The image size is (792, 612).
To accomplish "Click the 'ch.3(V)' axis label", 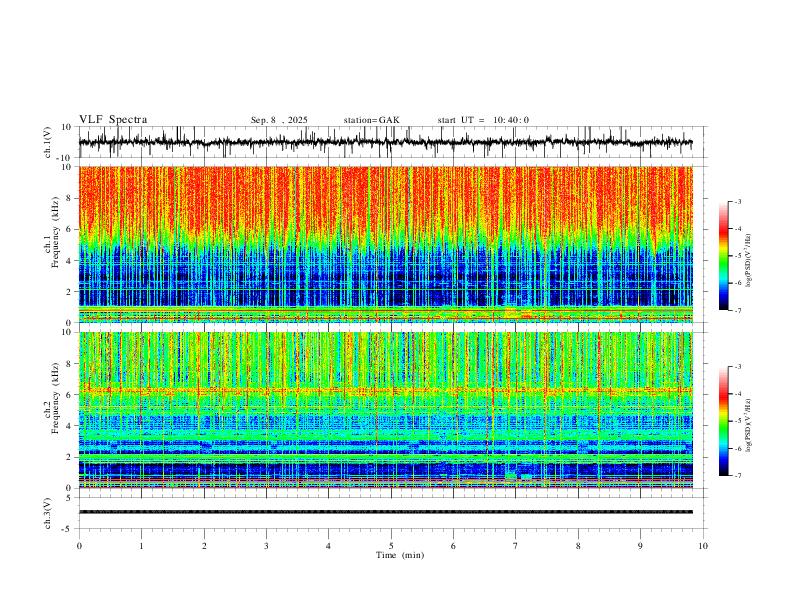I will point(48,513).
